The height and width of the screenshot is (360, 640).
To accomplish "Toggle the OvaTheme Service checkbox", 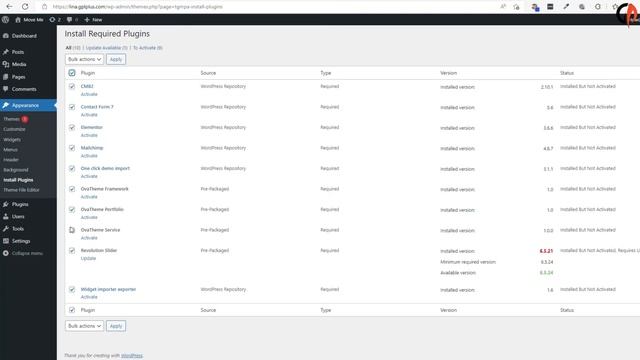I will tap(72, 230).
